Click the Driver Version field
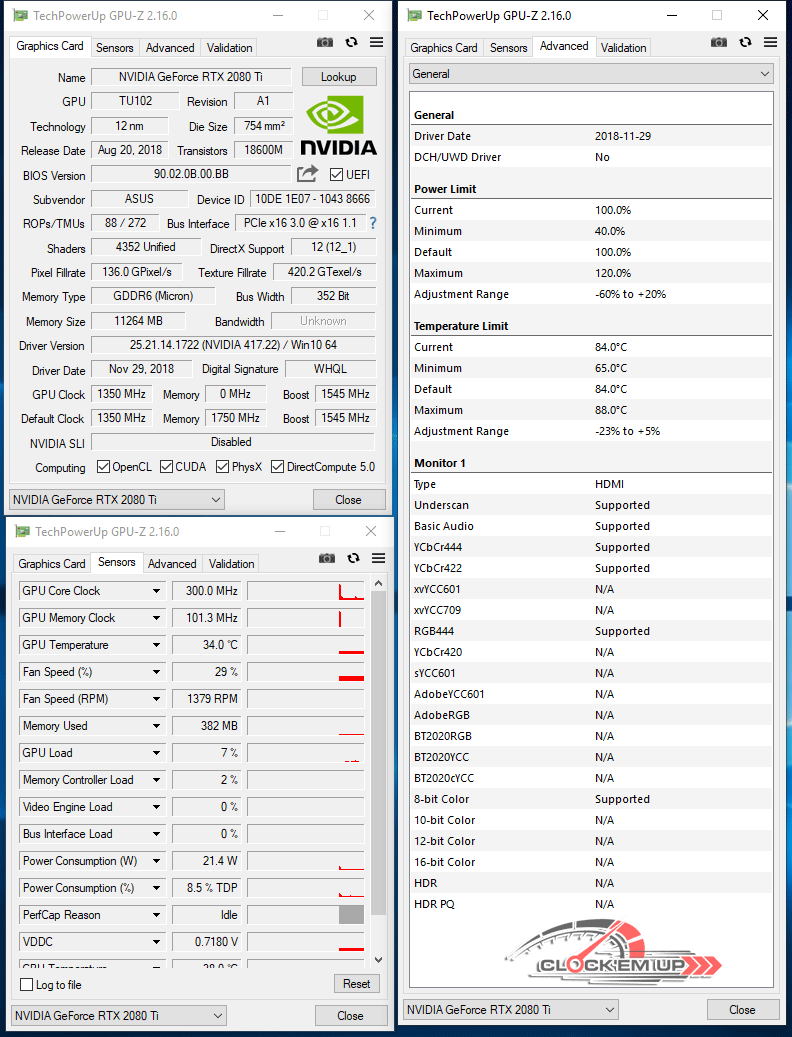Screen dimensions: 792x1037 click(x=233, y=345)
